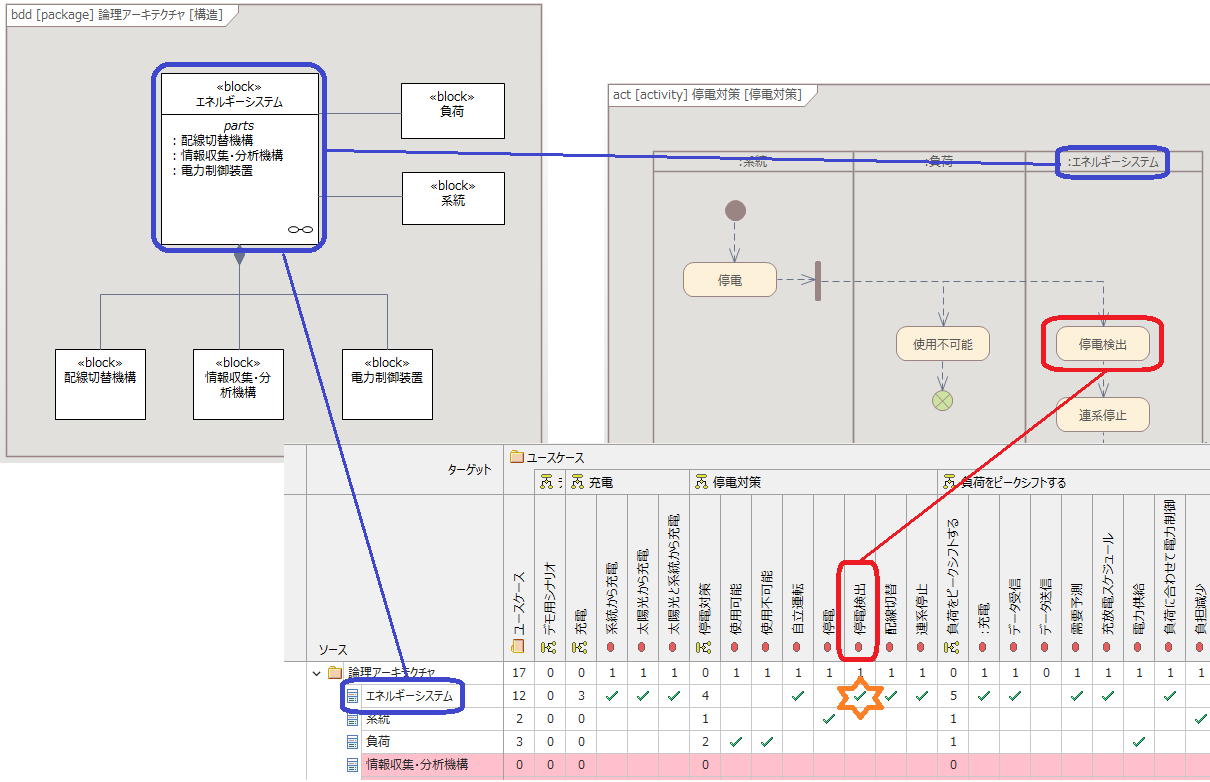Click the :負荷 swimlane header
The width and height of the screenshot is (1210, 782).
point(940,161)
